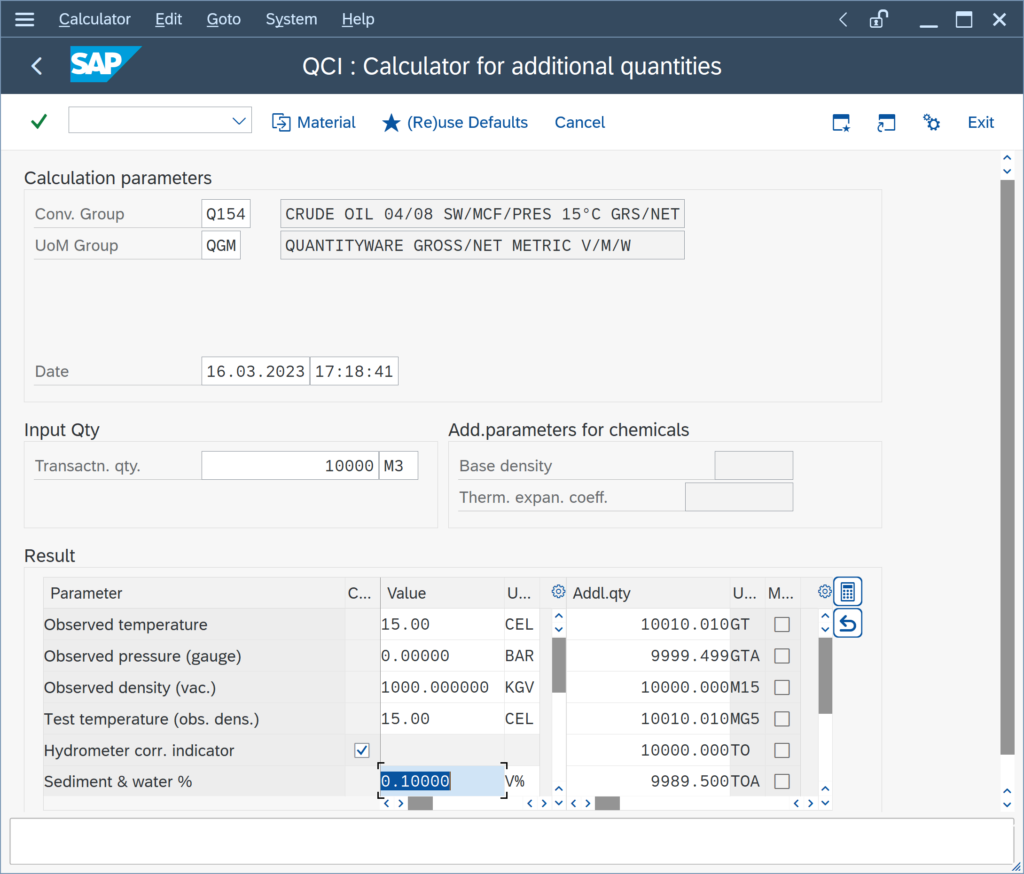Image resolution: width=1024 pixels, height=874 pixels.
Task: Check the manual box for TO row
Action: tap(782, 750)
